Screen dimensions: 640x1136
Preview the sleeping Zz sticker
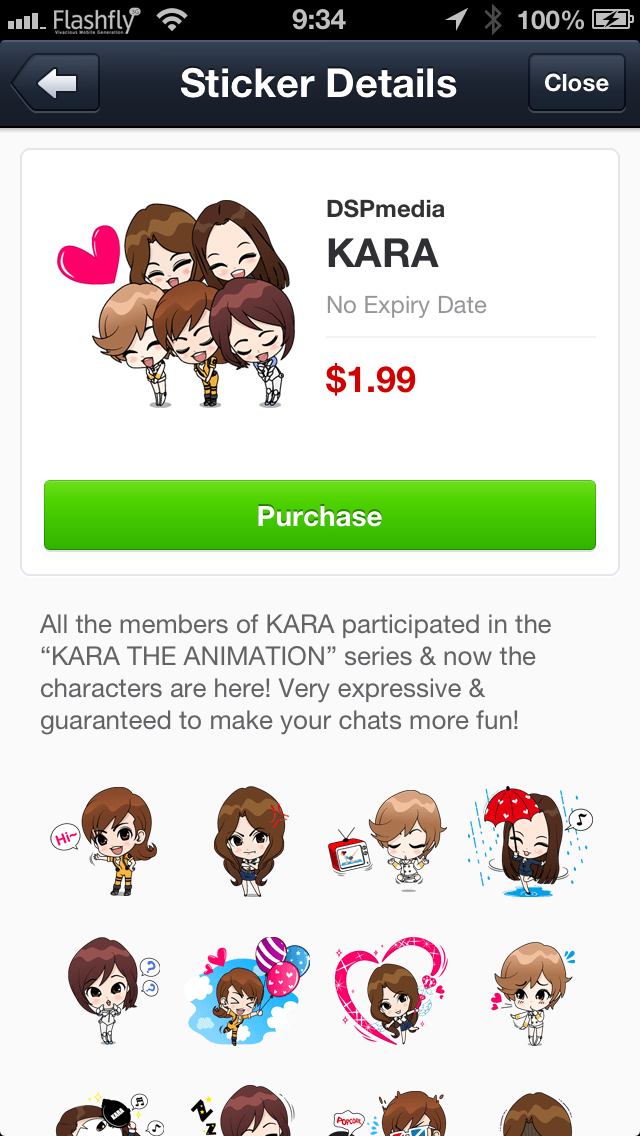244,1110
